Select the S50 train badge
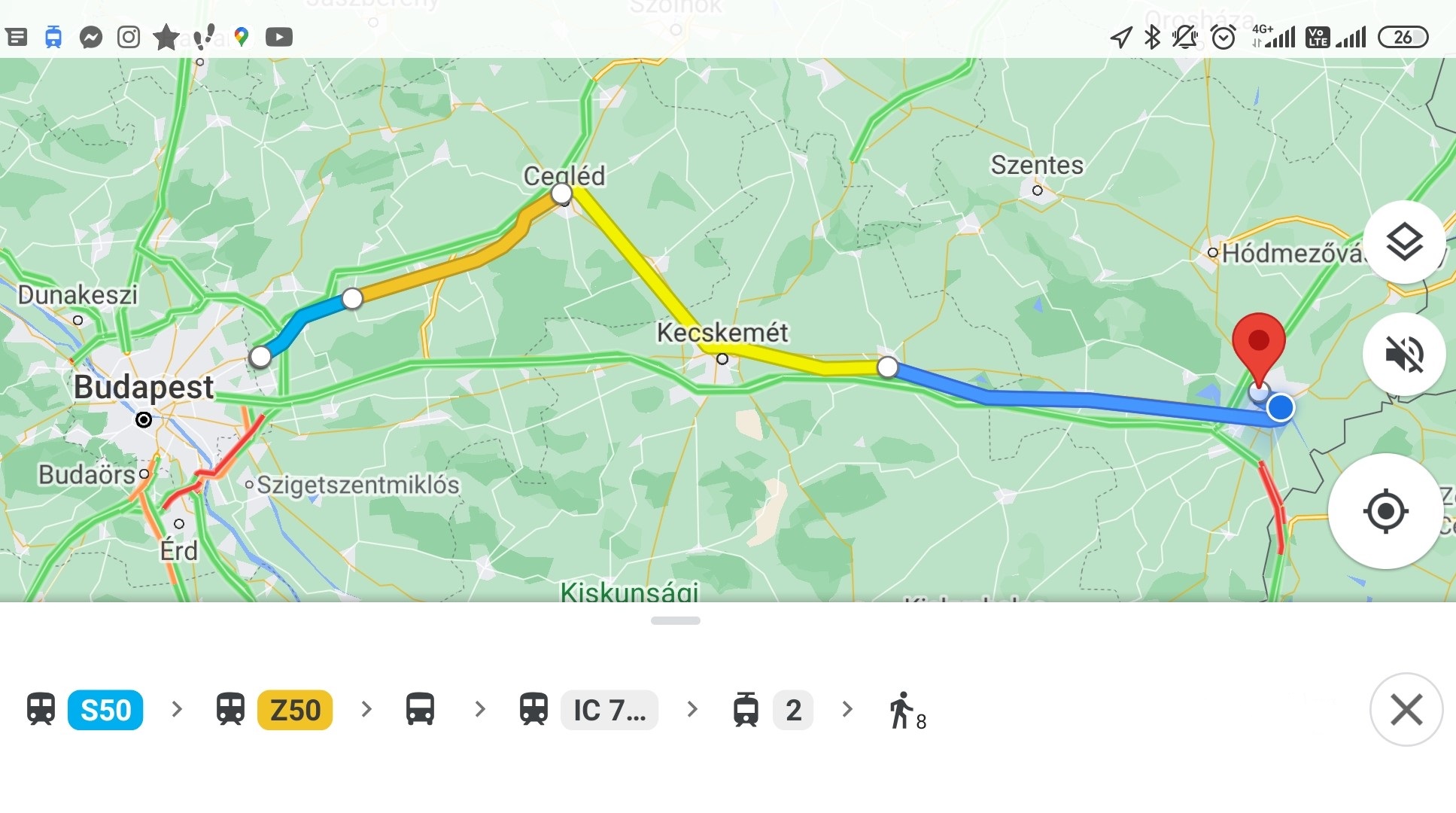The image size is (1456, 813). [x=105, y=710]
